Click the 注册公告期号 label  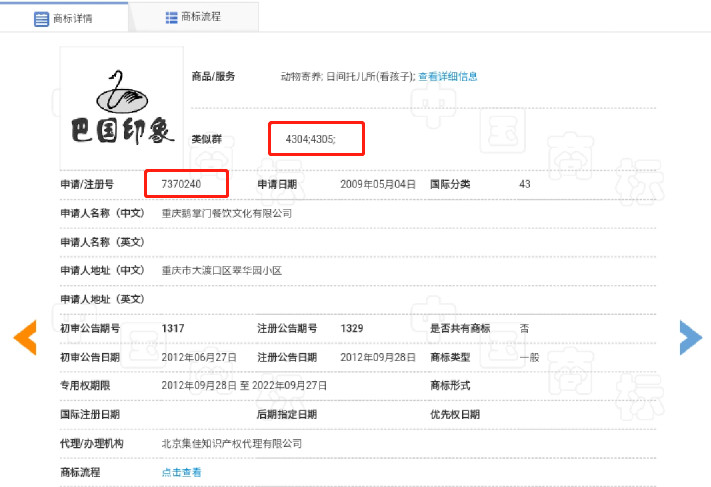coord(287,328)
